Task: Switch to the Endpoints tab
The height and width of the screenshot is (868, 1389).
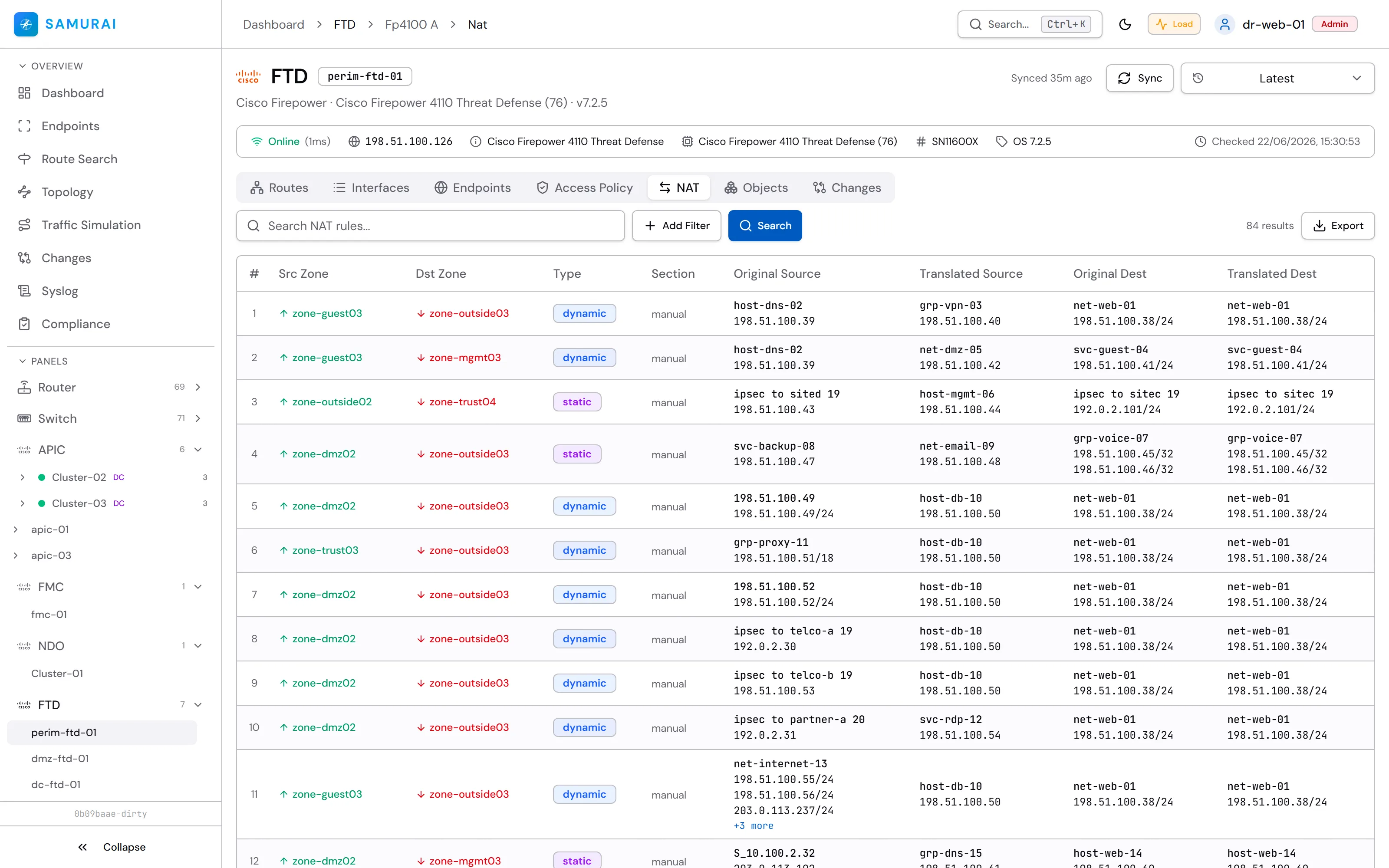Action: pos(472,188)
